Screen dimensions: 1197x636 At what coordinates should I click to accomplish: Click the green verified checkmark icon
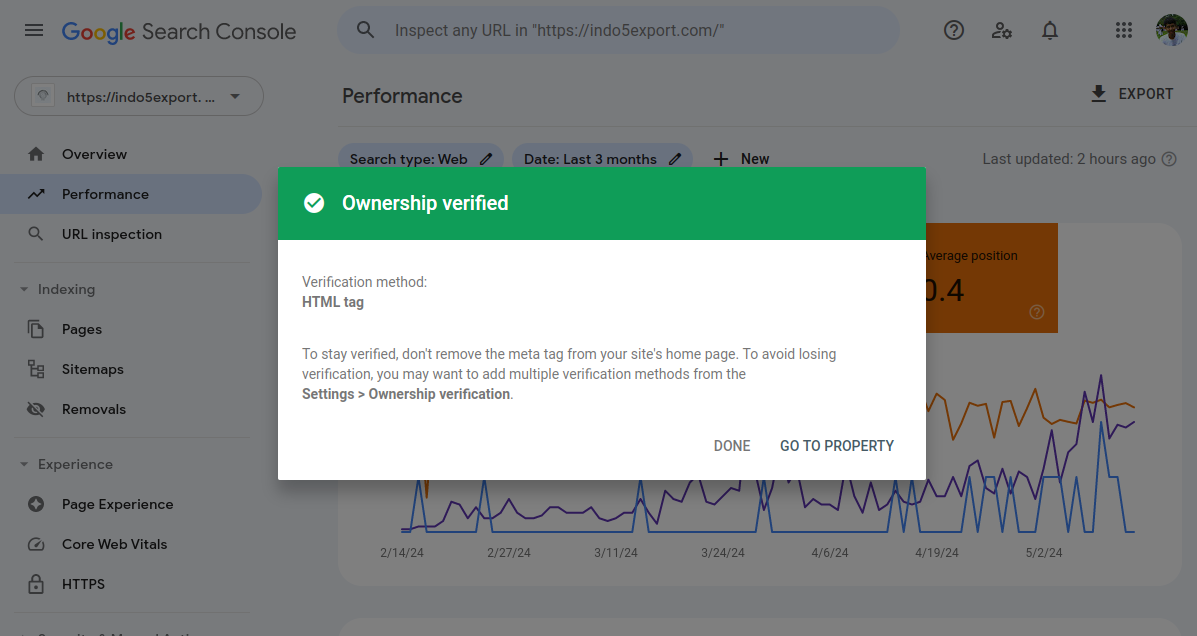pos(314,203)
